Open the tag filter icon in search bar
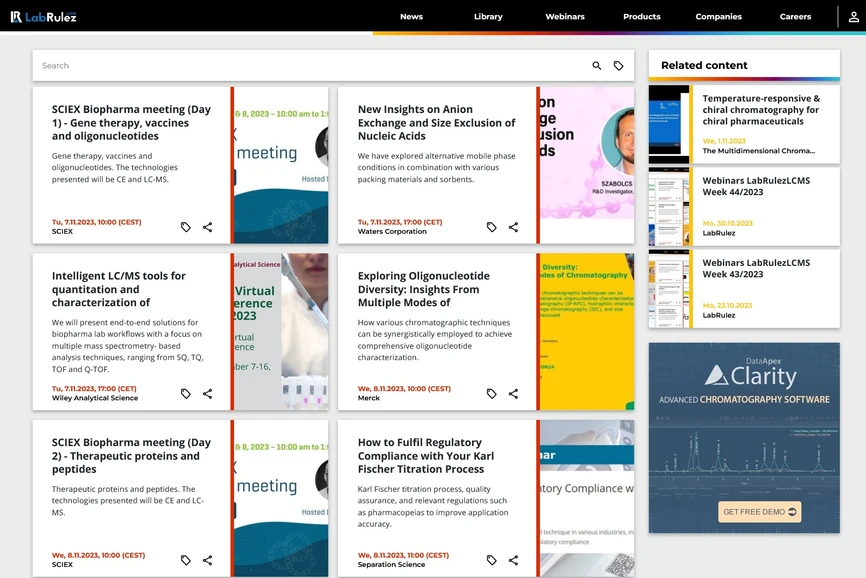This screenshot has height=578, width=866. (x=619, y=66)
